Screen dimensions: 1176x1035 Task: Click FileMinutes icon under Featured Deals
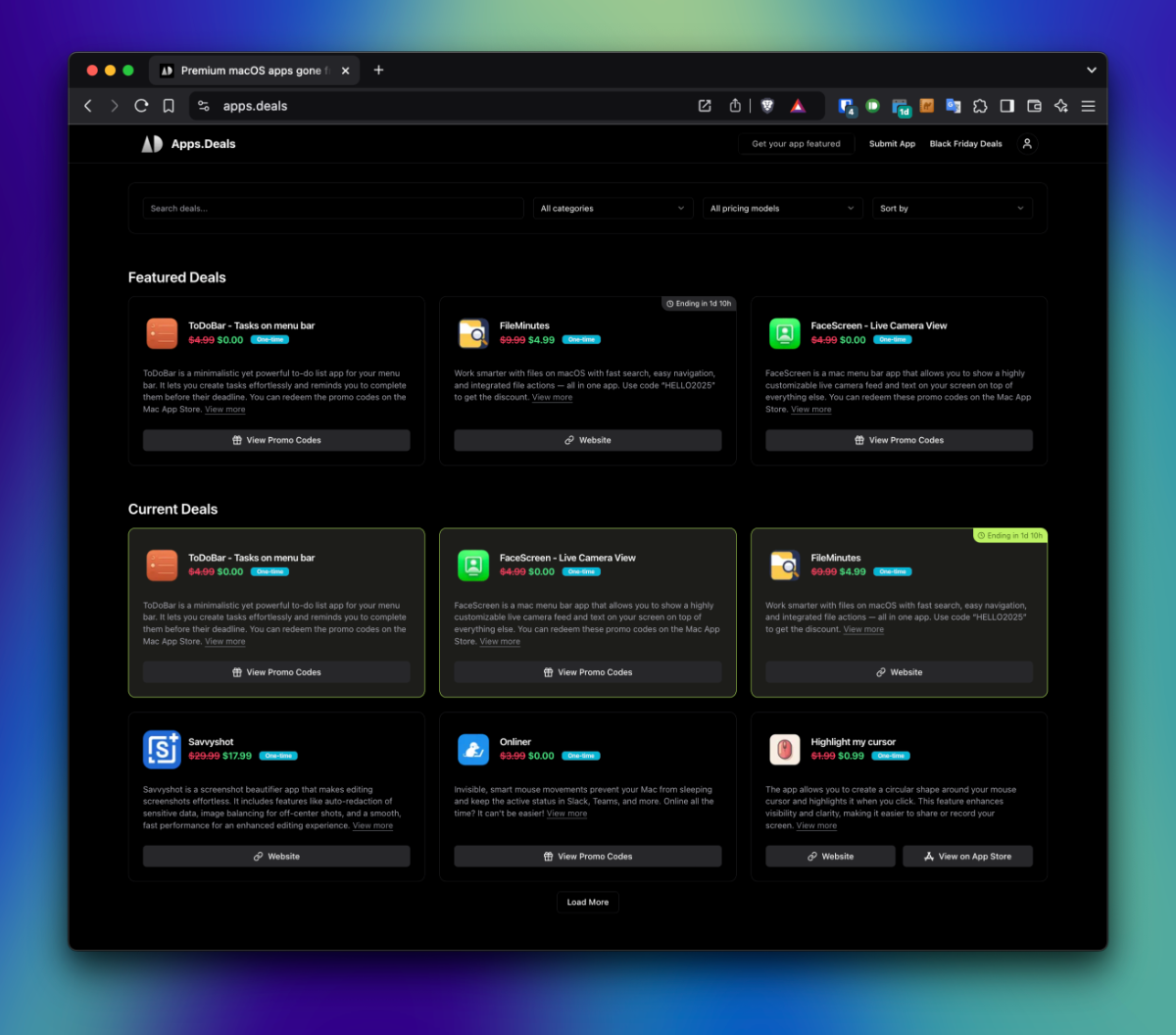473,333
